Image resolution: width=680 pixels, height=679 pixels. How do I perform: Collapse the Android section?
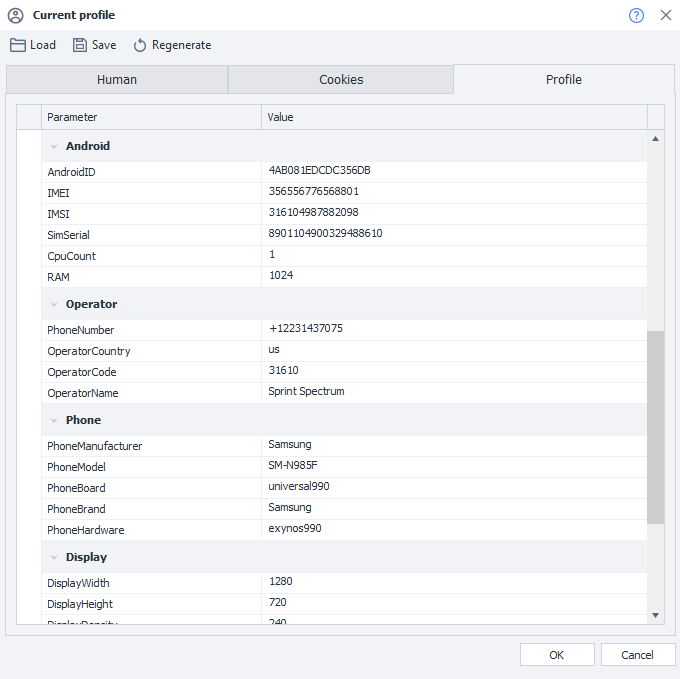tap(54, 146)
